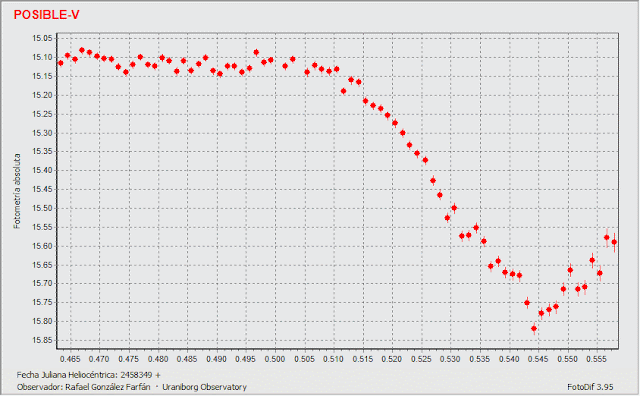This screenshot has height=396, width=640.
Task: Select the 0.520 x-axis tick
Action: [x=393, y=359]
